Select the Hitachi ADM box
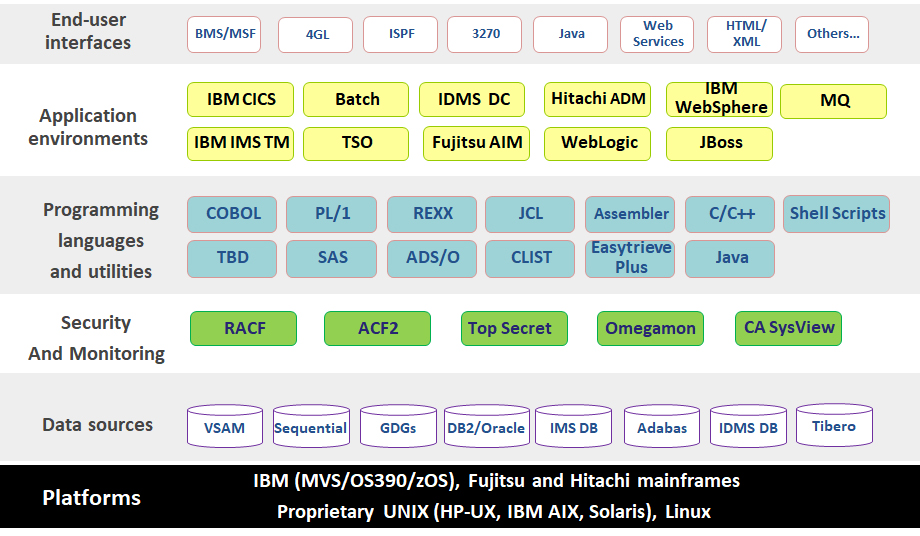This screenshot has width=920, height=536. 597,99
